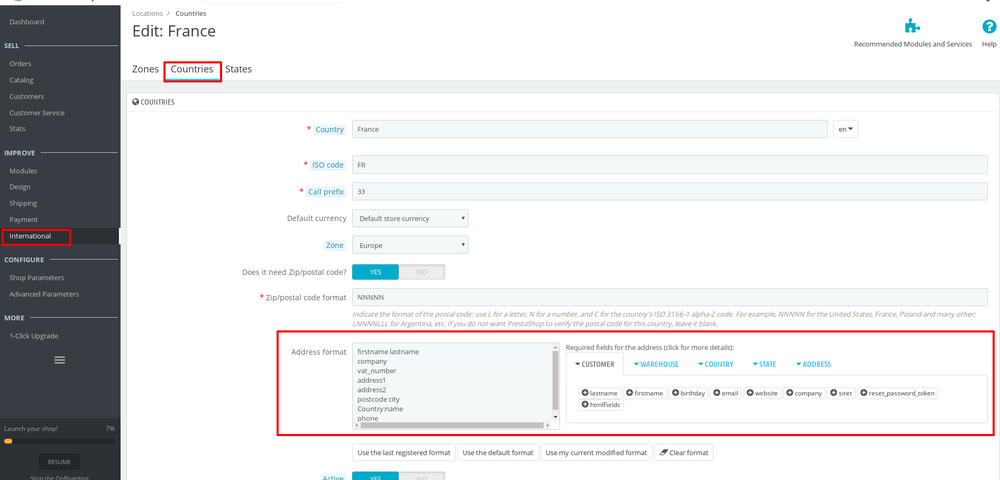Image resolution: width=1000 pixels, height=480 pixels.
Task: Switch to the Zones tab
Action: click(145, 69)
